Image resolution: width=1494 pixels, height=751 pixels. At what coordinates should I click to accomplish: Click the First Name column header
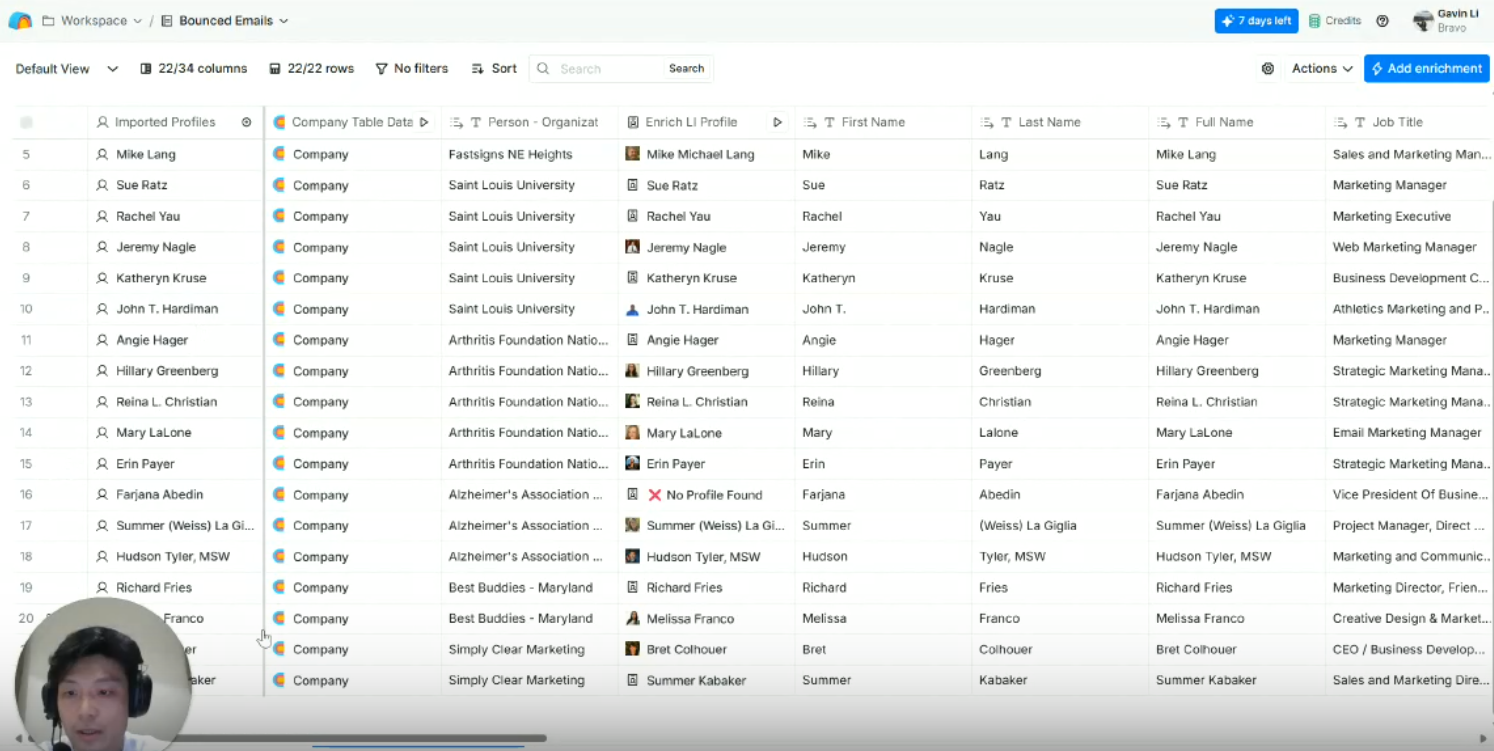[x=884, y=122]
